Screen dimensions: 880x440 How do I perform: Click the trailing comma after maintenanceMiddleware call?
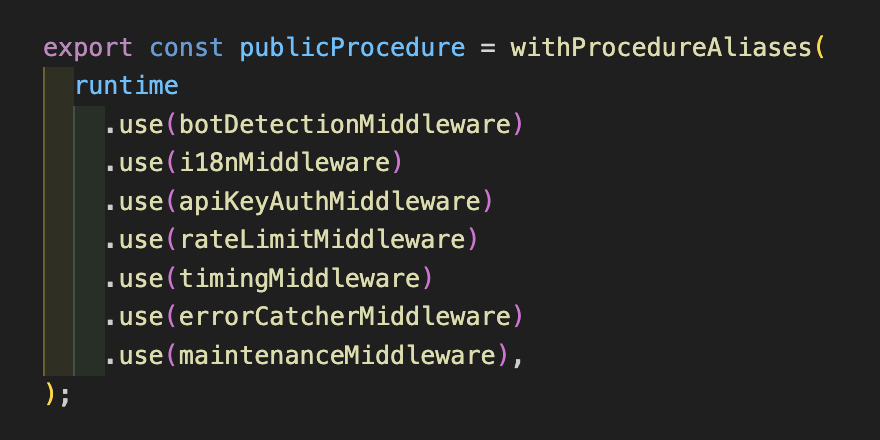518,355
